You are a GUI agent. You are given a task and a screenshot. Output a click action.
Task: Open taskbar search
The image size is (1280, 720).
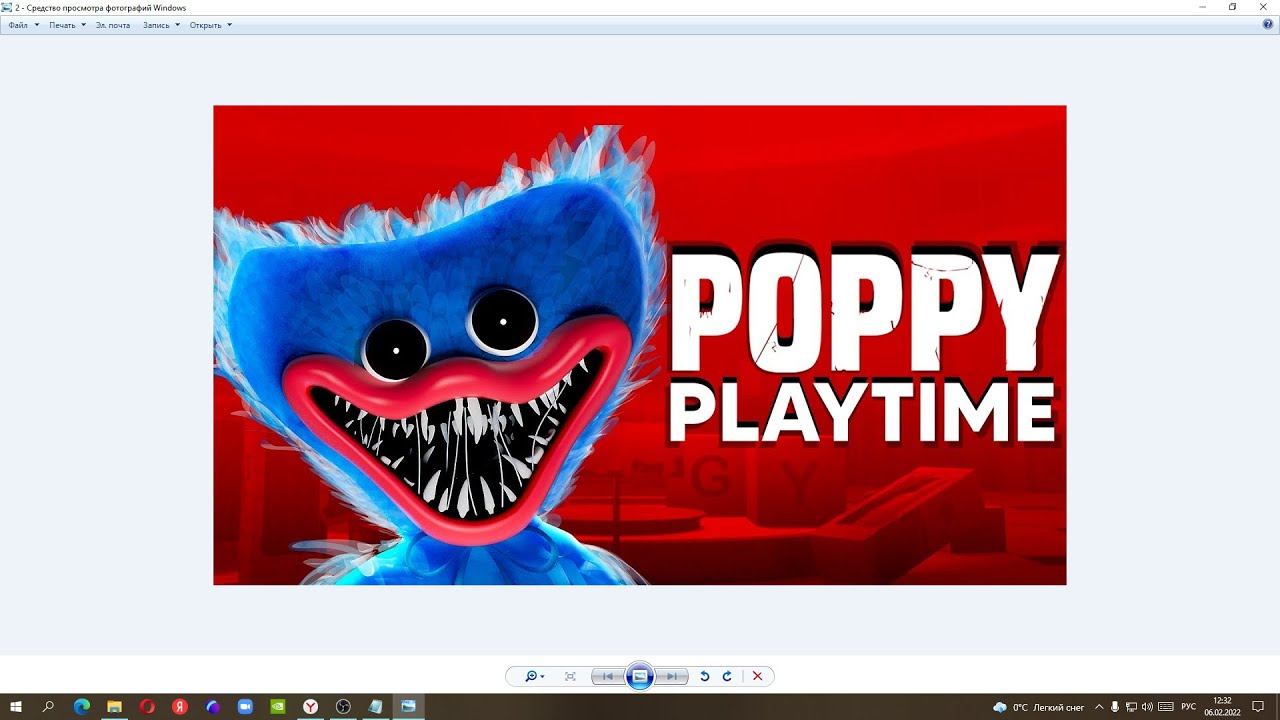(48, 707)
